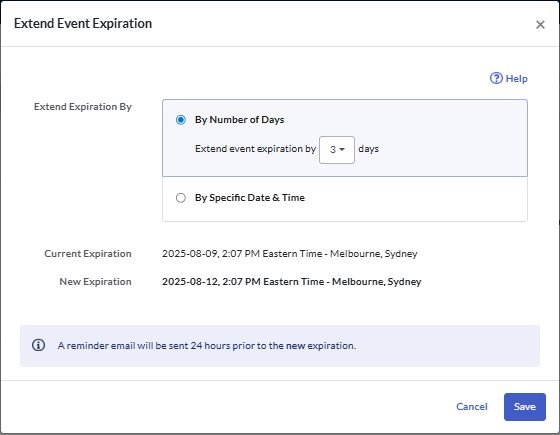This screenshot has height=435, width=560.
Task: Select the By Specific Date & Time radio
Action: point(181,198)
